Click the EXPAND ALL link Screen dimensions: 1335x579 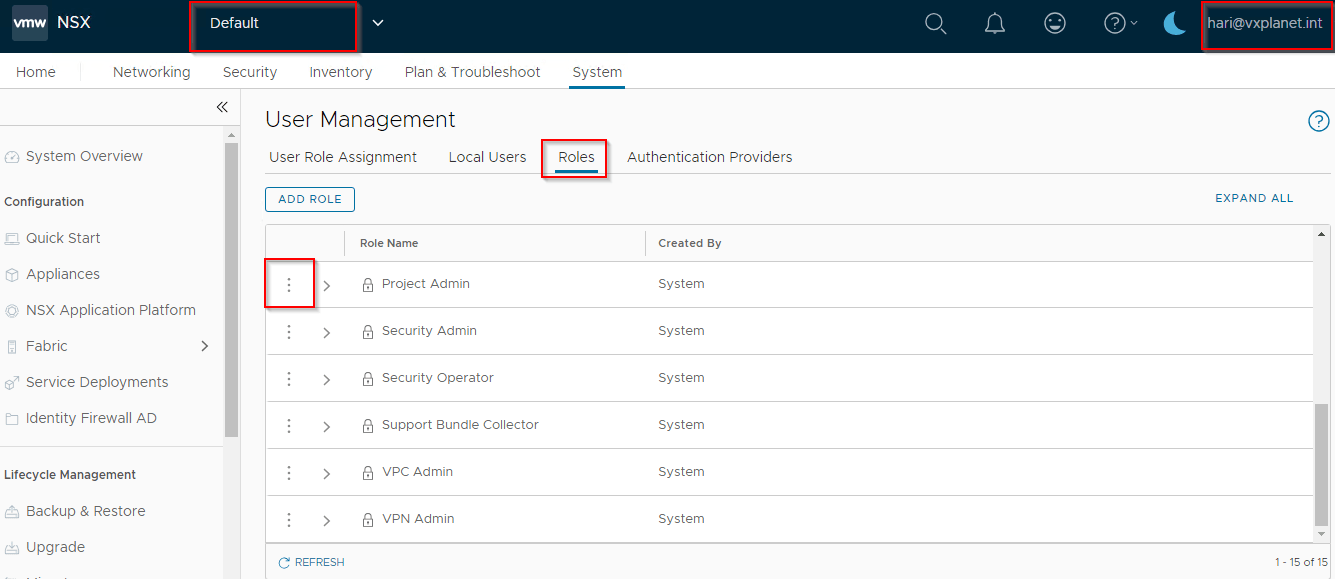(x=1254, y=198)
